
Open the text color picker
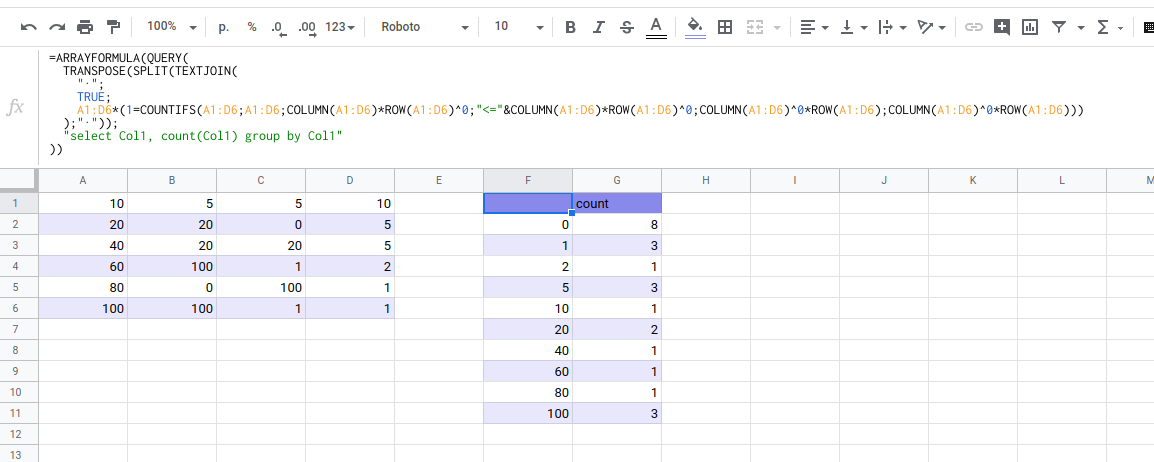(x=656, y=27)
